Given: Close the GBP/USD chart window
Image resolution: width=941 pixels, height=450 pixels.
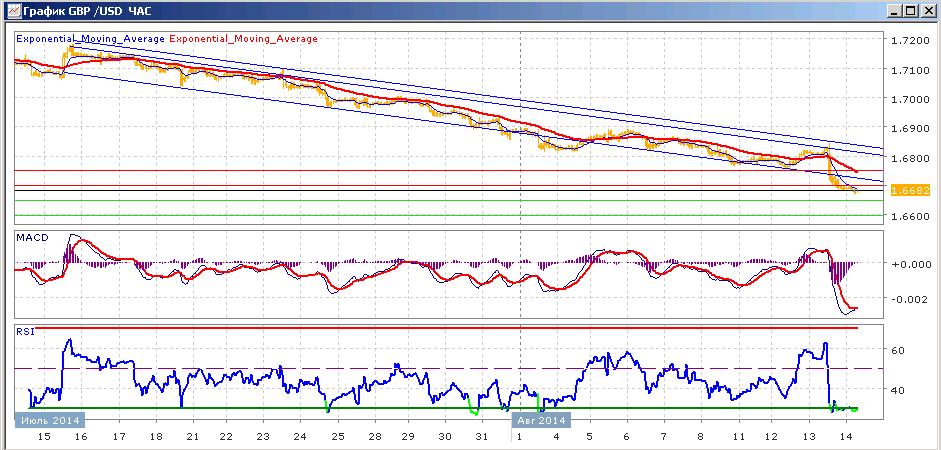Looking at the screenshot, I should 927,11.
